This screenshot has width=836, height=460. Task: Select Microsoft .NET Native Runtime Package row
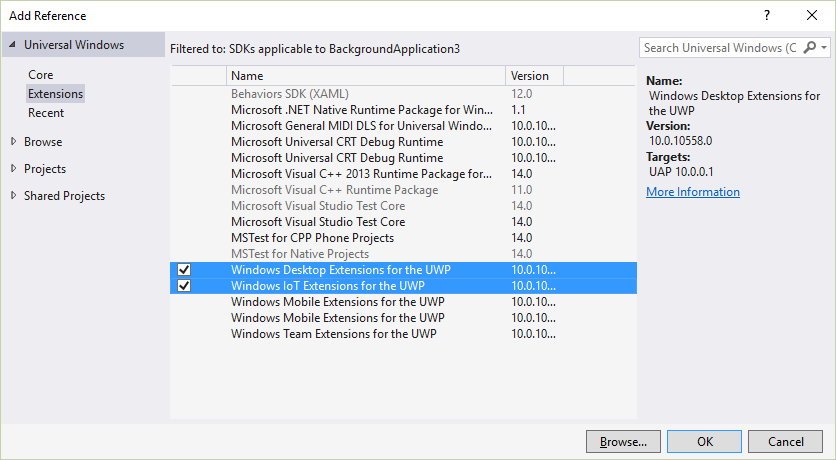tap(403, 110)
